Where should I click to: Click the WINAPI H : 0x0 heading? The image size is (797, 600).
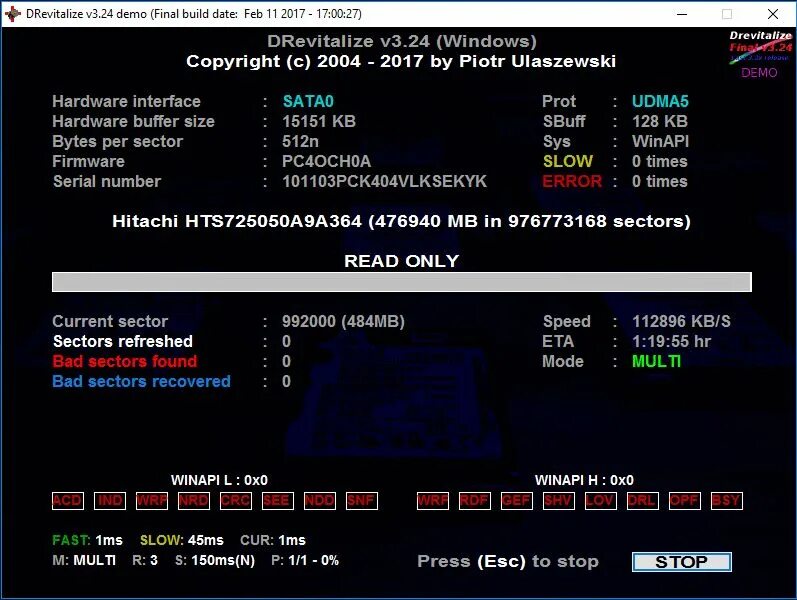584,481
